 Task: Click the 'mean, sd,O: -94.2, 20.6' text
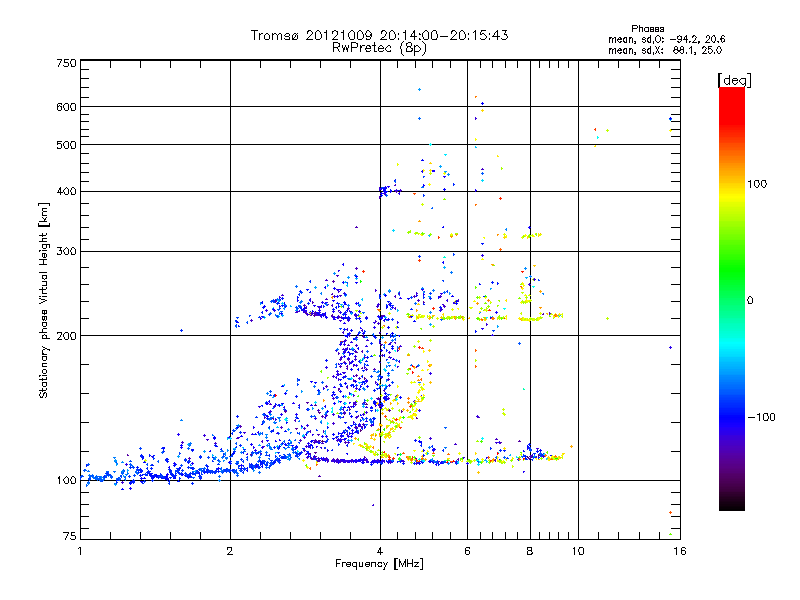click(666, 39)
